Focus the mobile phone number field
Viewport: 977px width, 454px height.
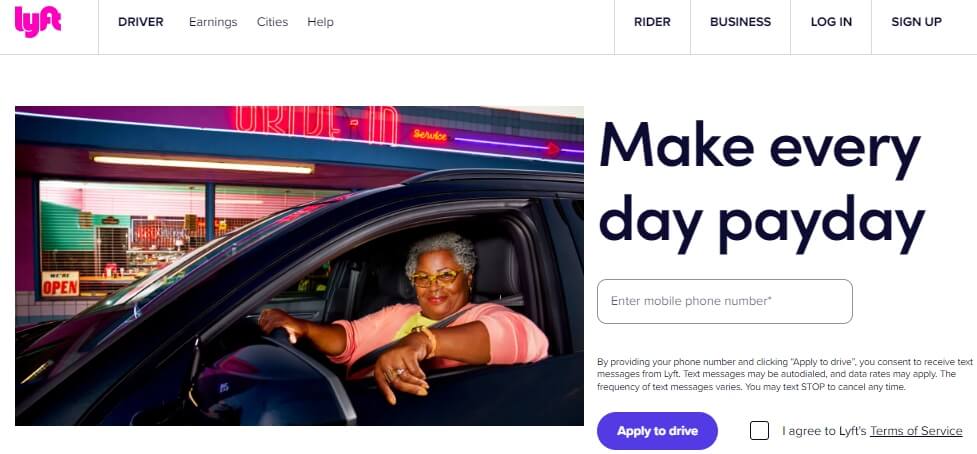click(x=725, y=301)
